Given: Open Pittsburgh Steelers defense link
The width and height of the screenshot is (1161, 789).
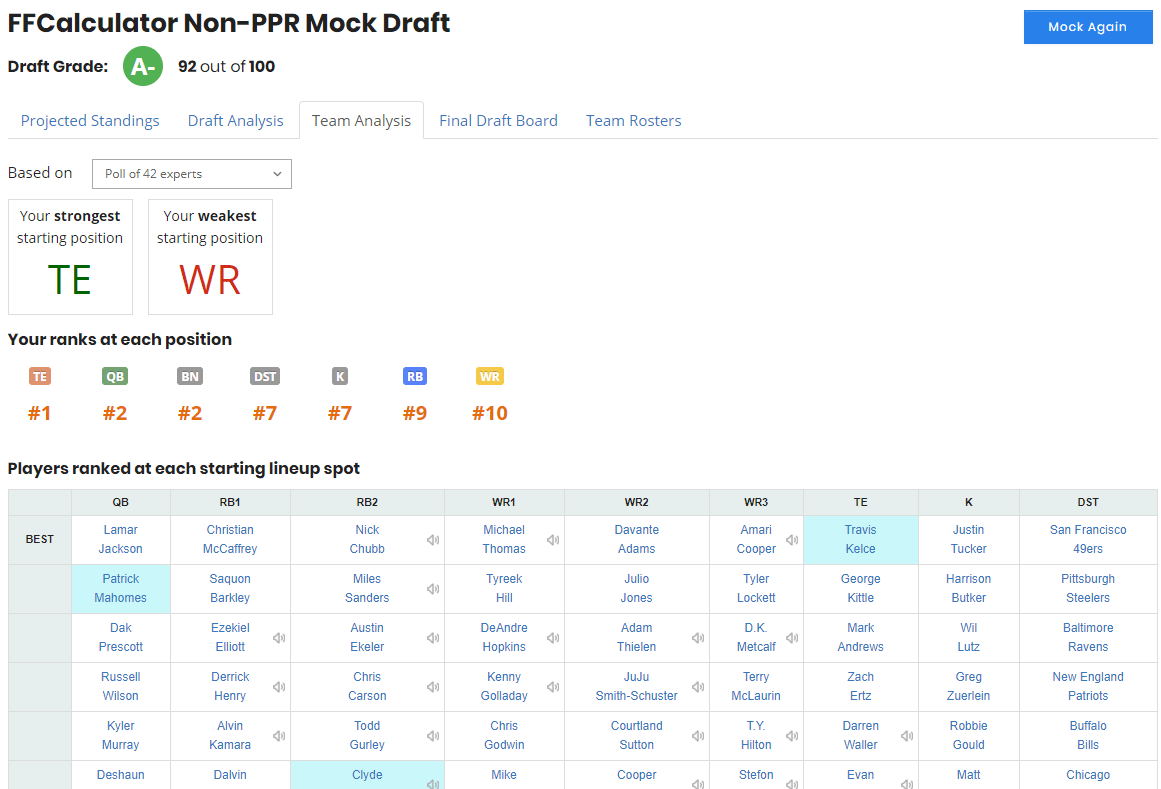Looking at the screenshot, I should pos(1088,588).
